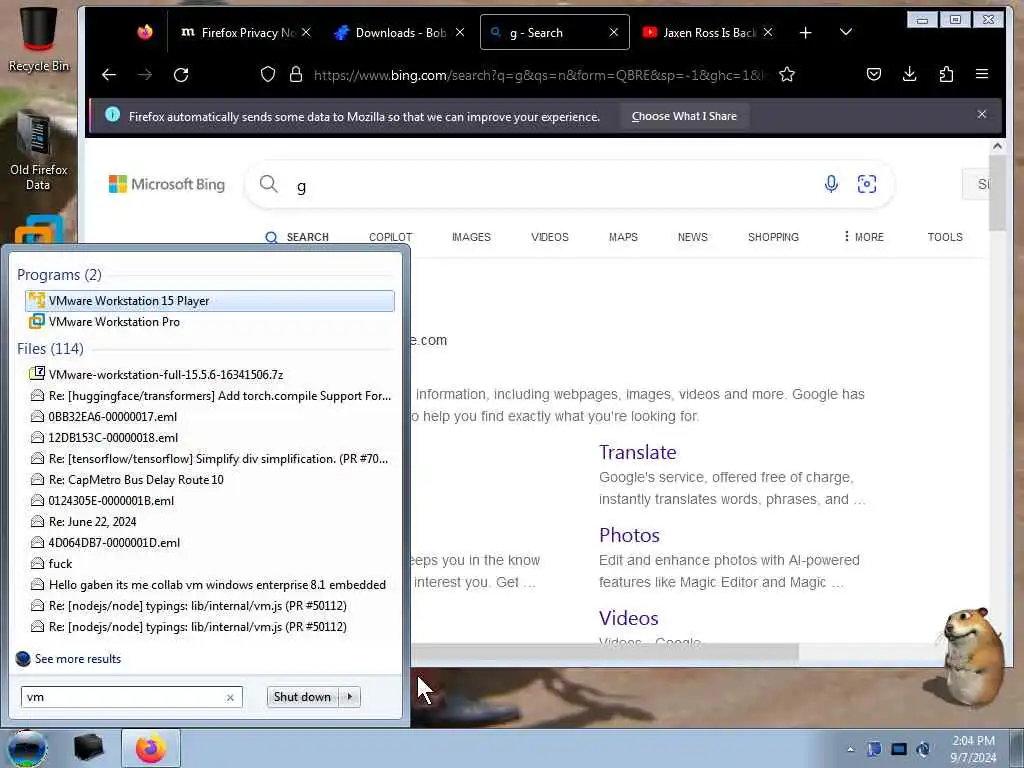This screenshot has height=768, width=1024.
Task: Close the Downloads - Bob tab
Action: 460,32
